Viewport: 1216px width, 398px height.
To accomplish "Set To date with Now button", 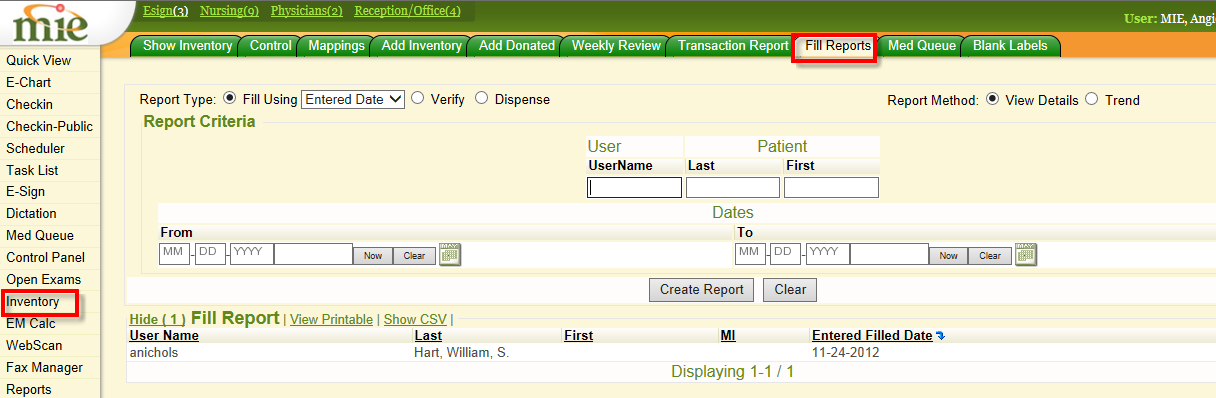I will coord(949,255).
